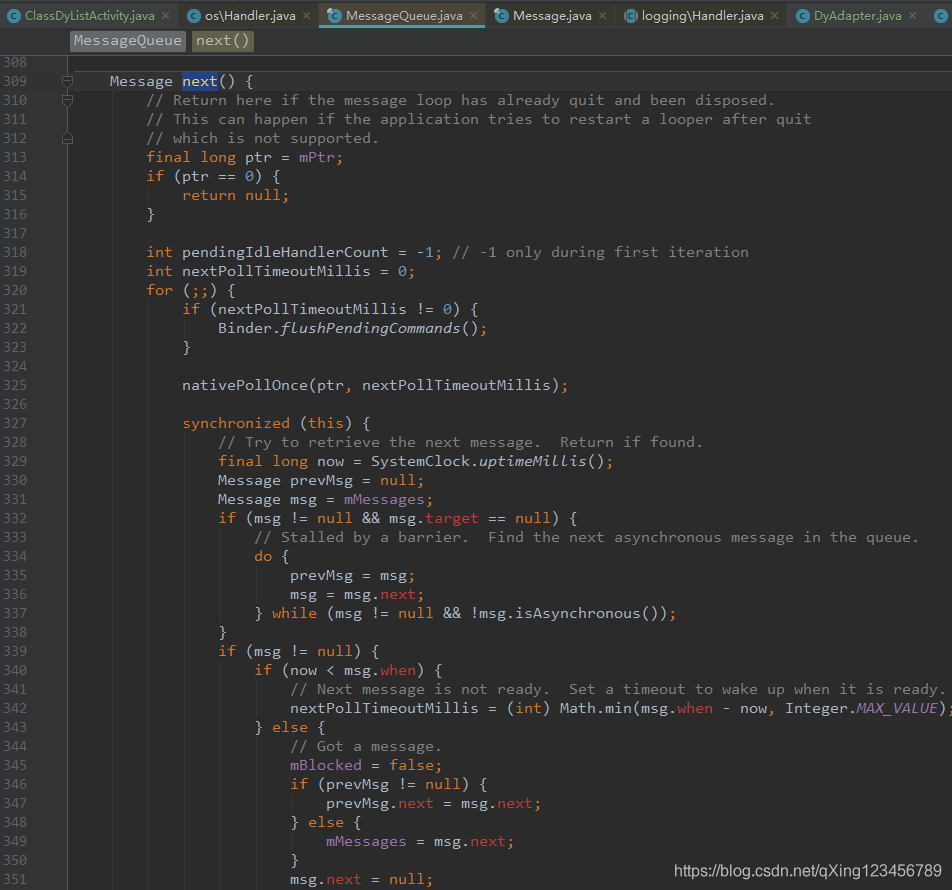The height and width of the screenshot is (890, 952).
Task: Click the next() breadcrumb
Action: 223,41
